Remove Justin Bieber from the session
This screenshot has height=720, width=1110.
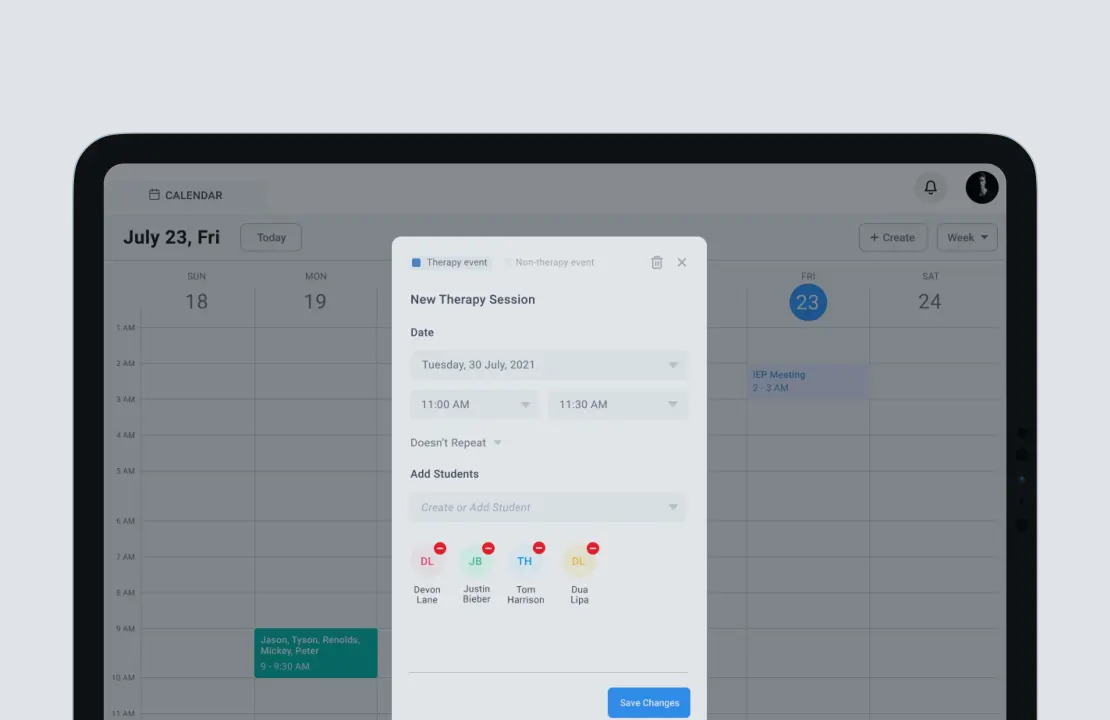[x=489, y=548]
